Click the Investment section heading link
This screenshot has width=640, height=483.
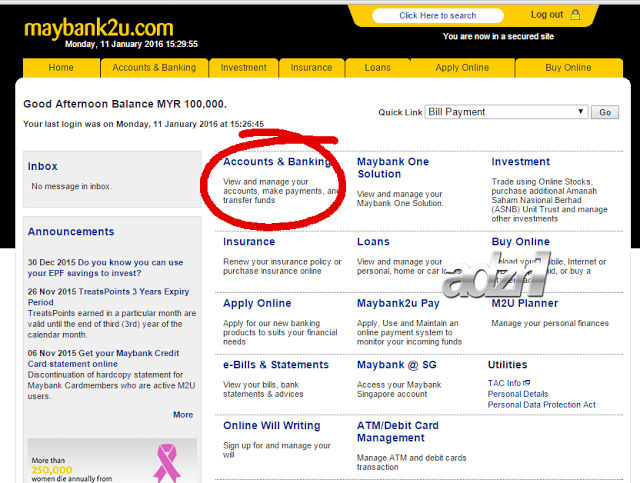tap(520, 162)
